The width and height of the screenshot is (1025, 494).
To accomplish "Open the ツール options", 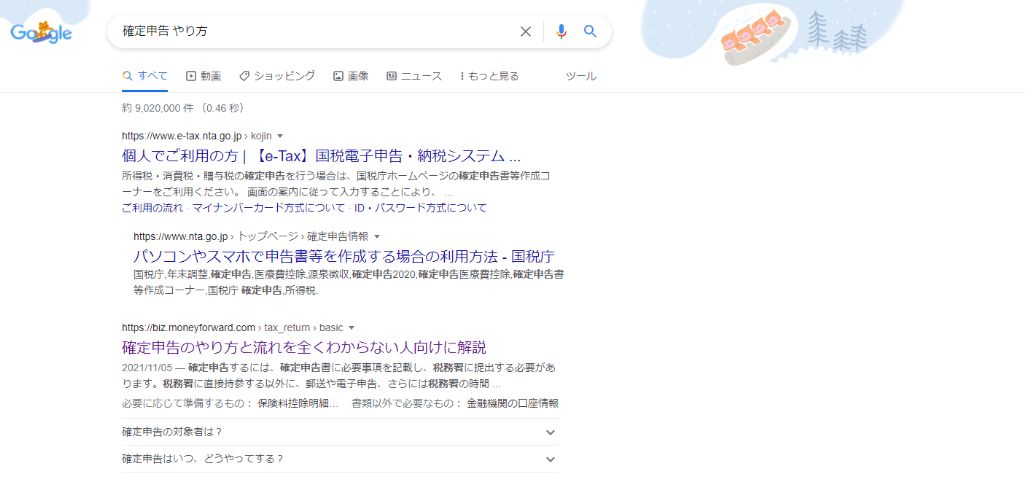I will [x=581, y=76].
